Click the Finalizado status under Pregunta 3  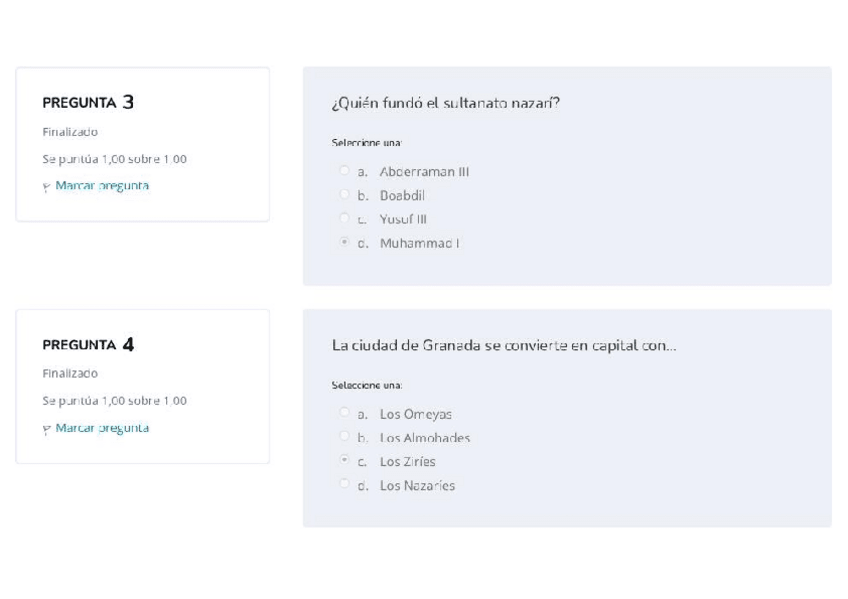(70, 132)
